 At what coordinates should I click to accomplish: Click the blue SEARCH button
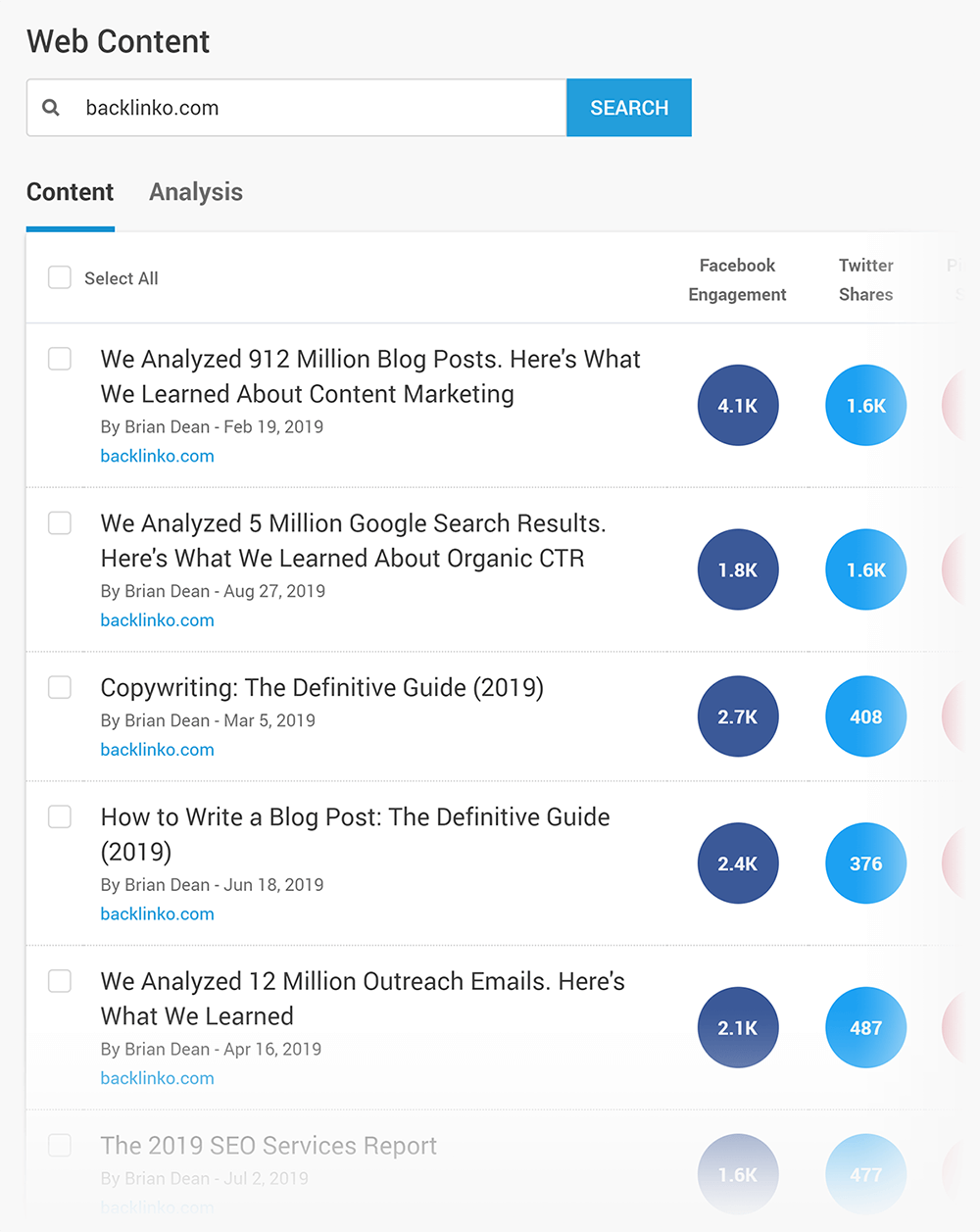tap(629, 108)
